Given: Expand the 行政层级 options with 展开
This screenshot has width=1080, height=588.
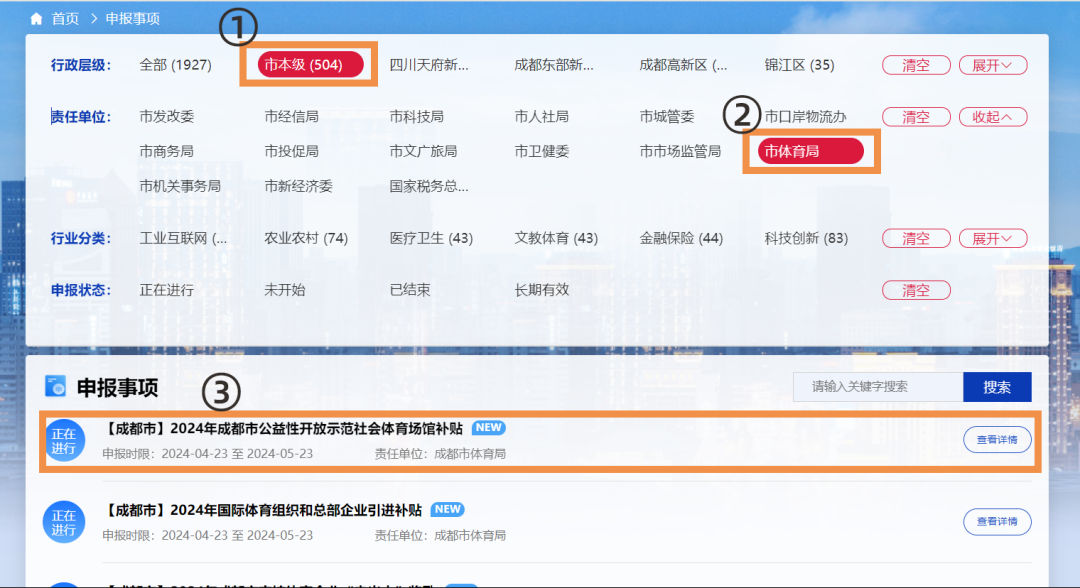Looking at the screenshot, I should pyautogui.click(x=993, y=65).
